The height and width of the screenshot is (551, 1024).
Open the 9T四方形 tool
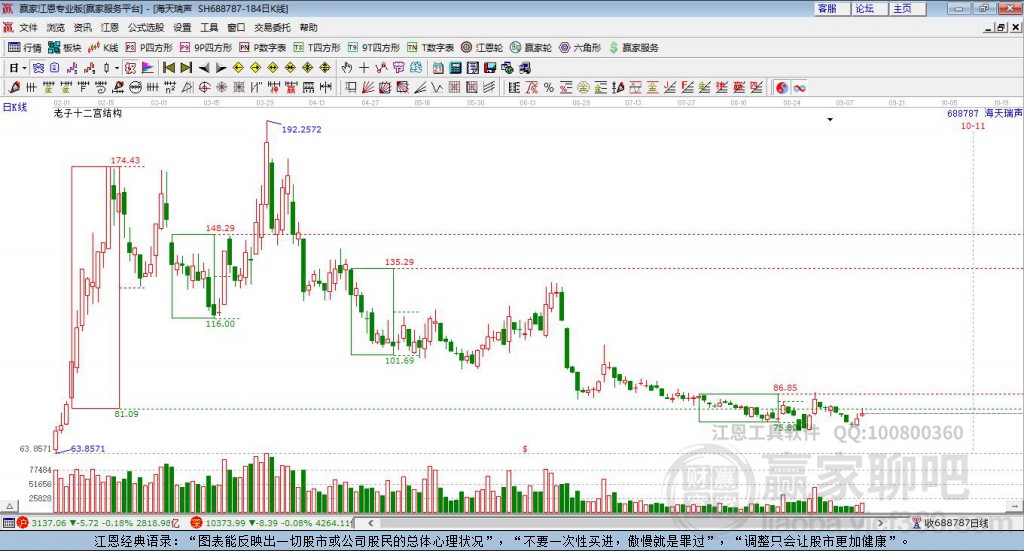pos(374,48)
